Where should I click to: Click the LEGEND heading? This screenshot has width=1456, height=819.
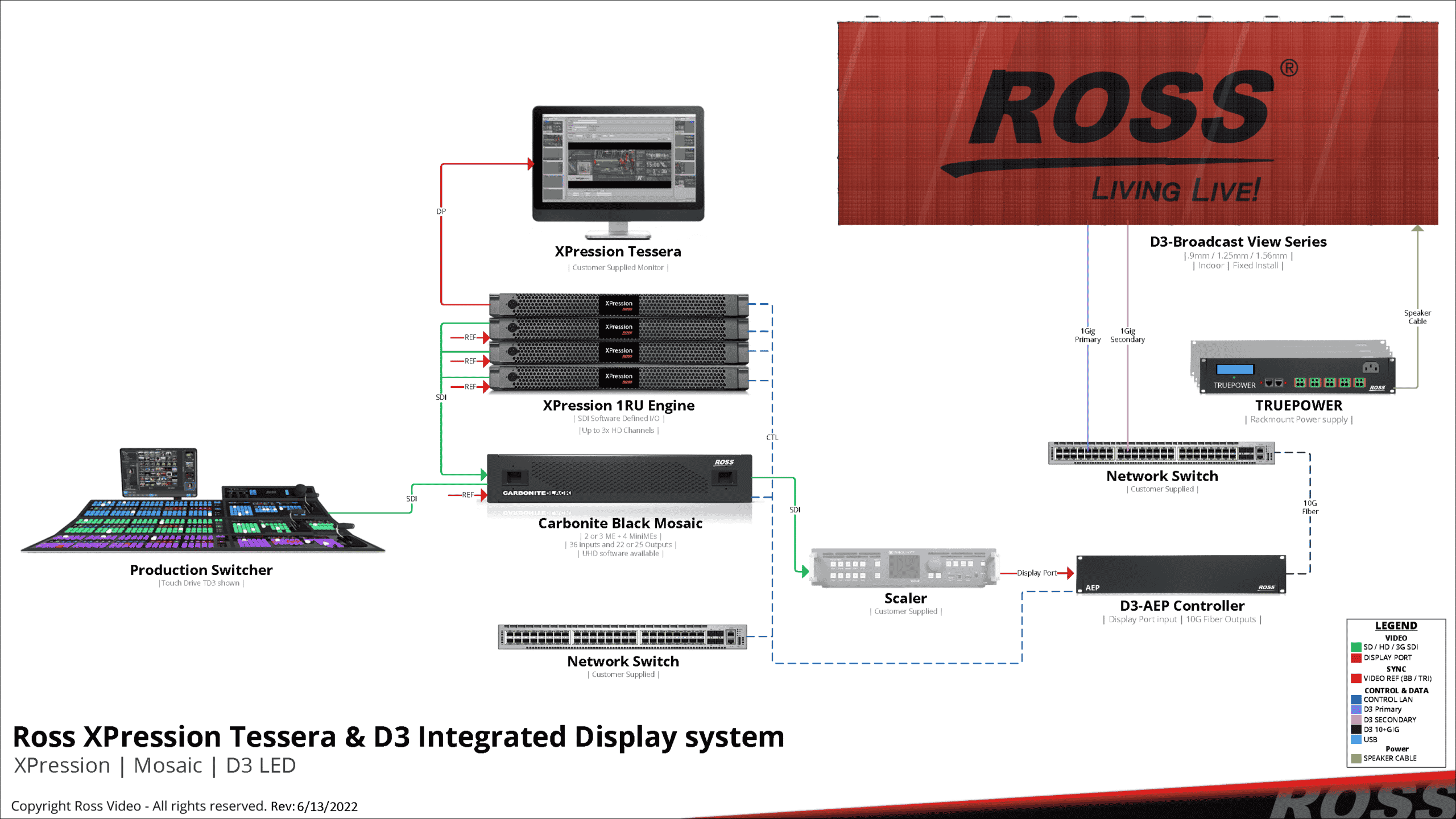pos(1396,626)
